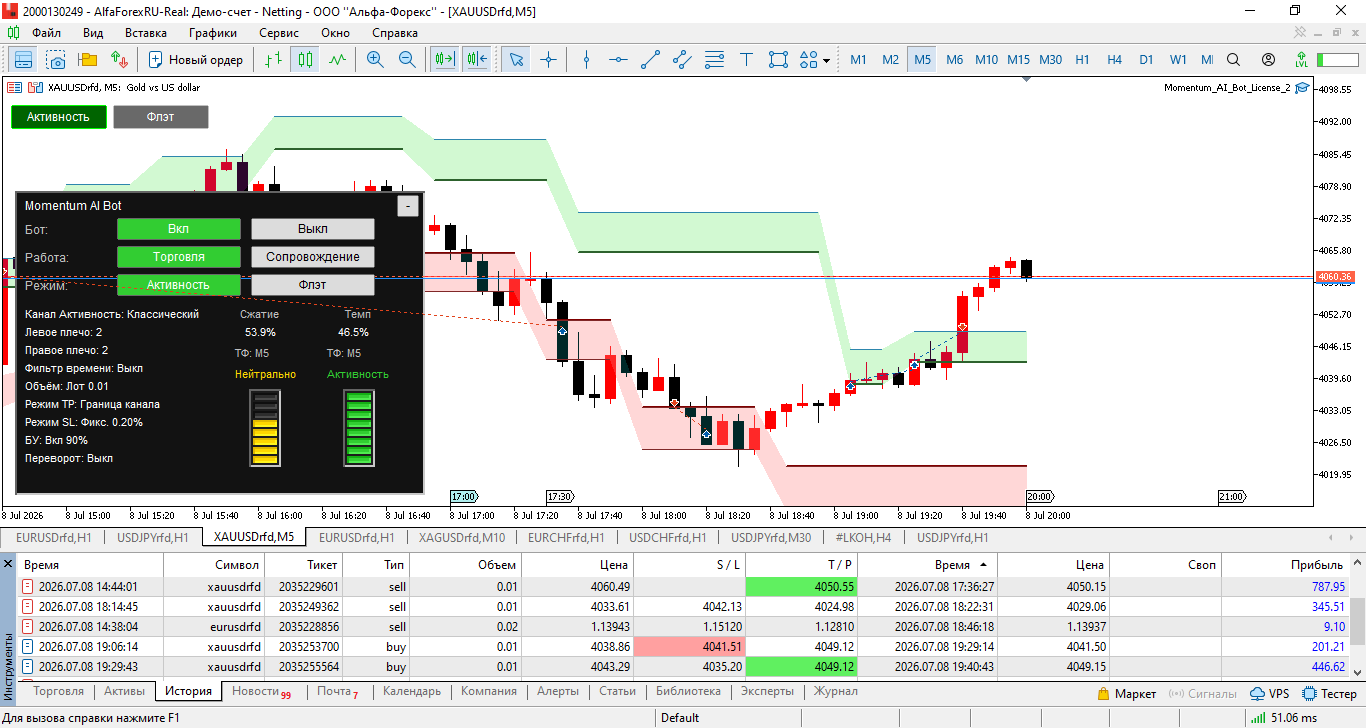Open the shapes objects dropdown arrow
Viewport: 1366px width, 728px height.
click(826, 60)
